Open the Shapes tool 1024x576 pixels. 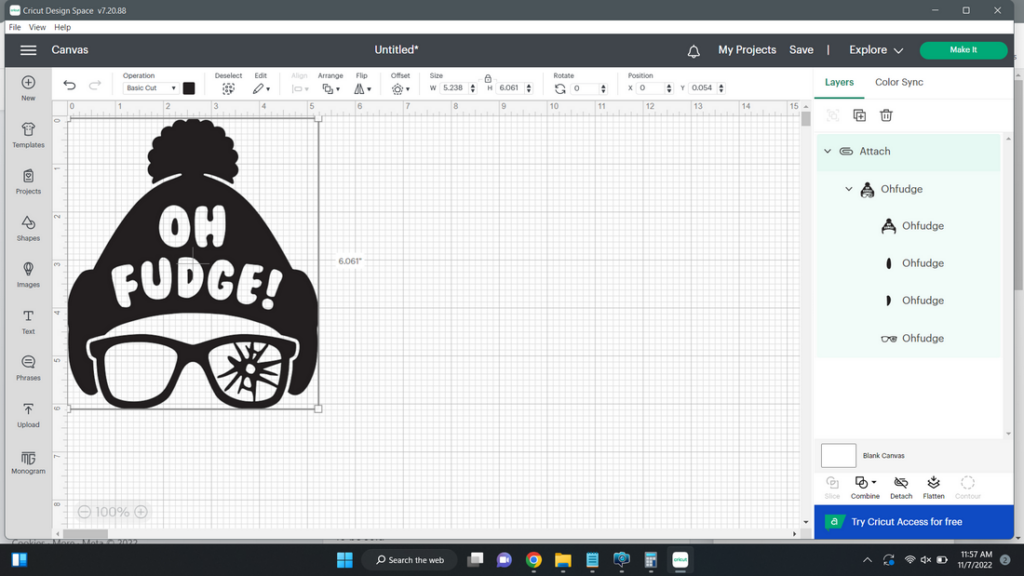pos(28,228)
